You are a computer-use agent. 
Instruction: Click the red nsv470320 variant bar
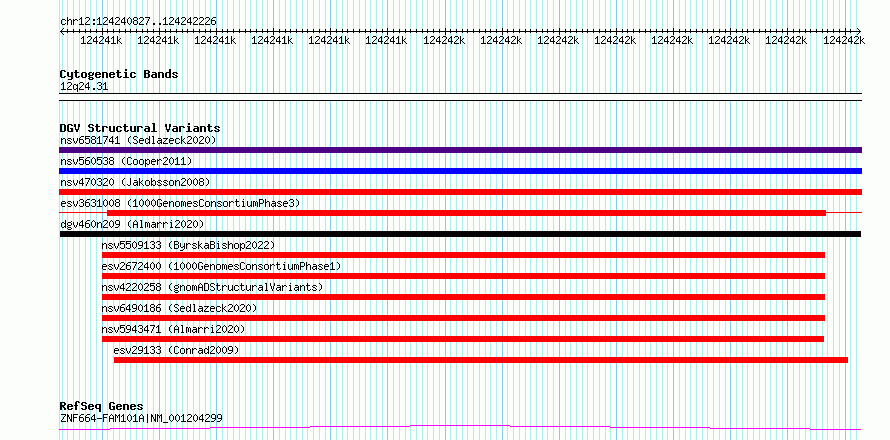[x=460, y=192]
